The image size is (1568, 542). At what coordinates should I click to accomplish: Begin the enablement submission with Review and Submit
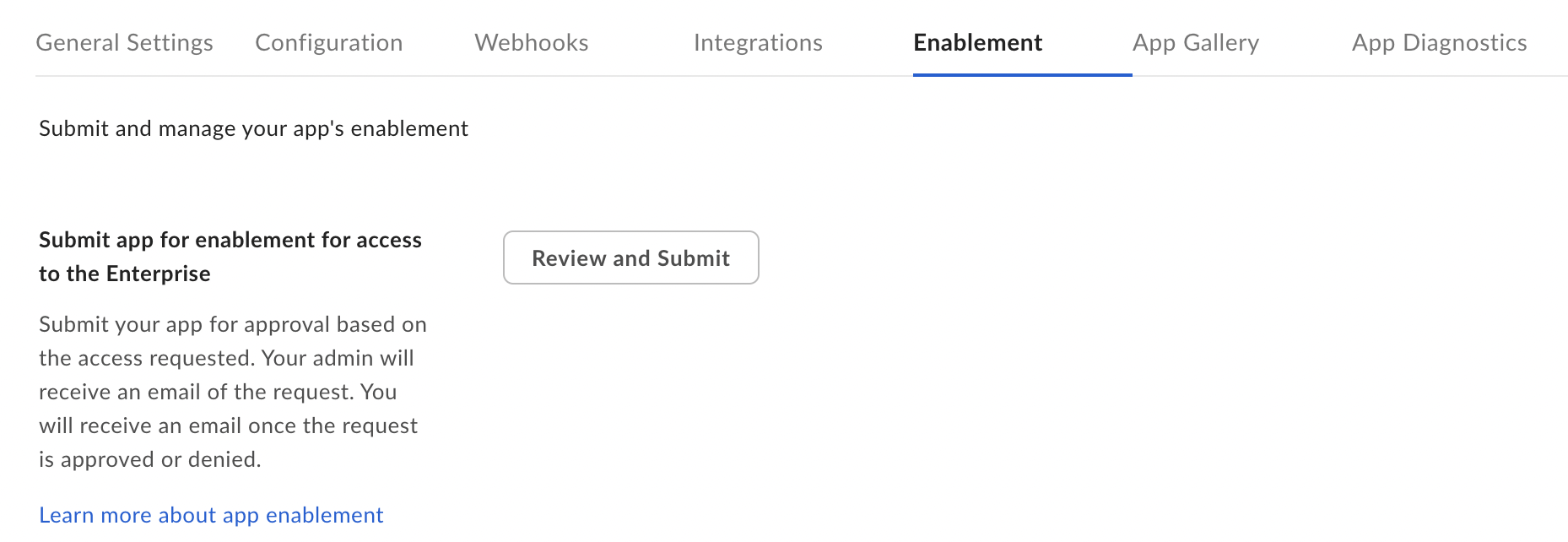tap(630, 257)
